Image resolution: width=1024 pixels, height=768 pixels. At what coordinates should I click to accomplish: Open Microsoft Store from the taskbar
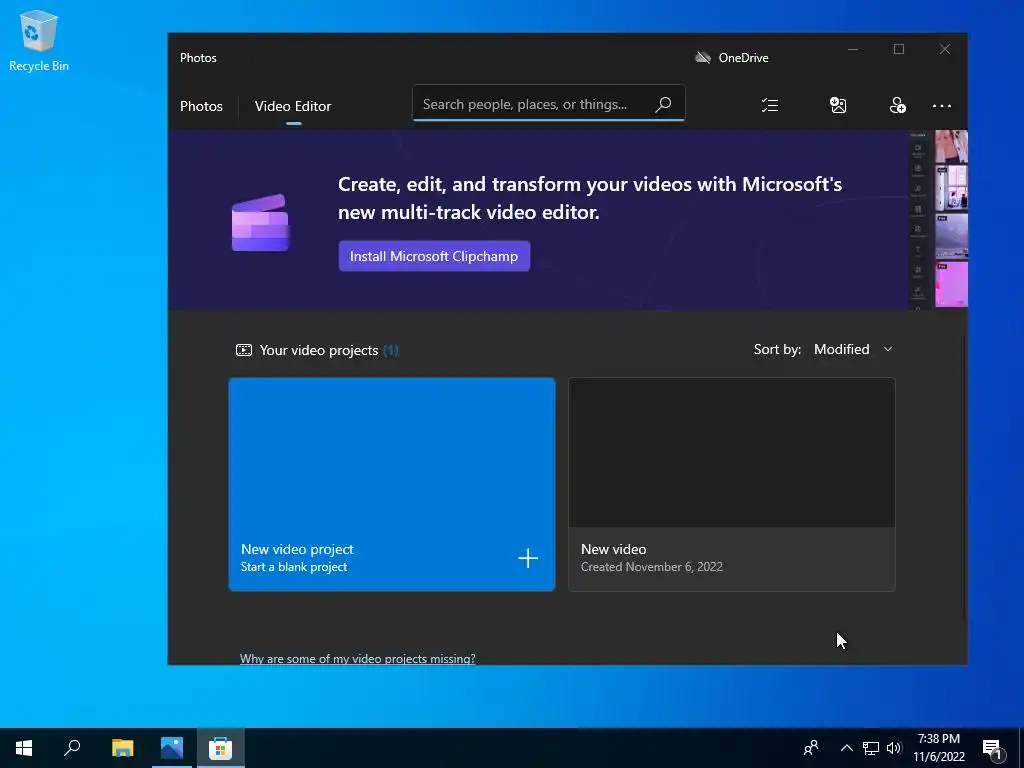(x=221, y=748)
